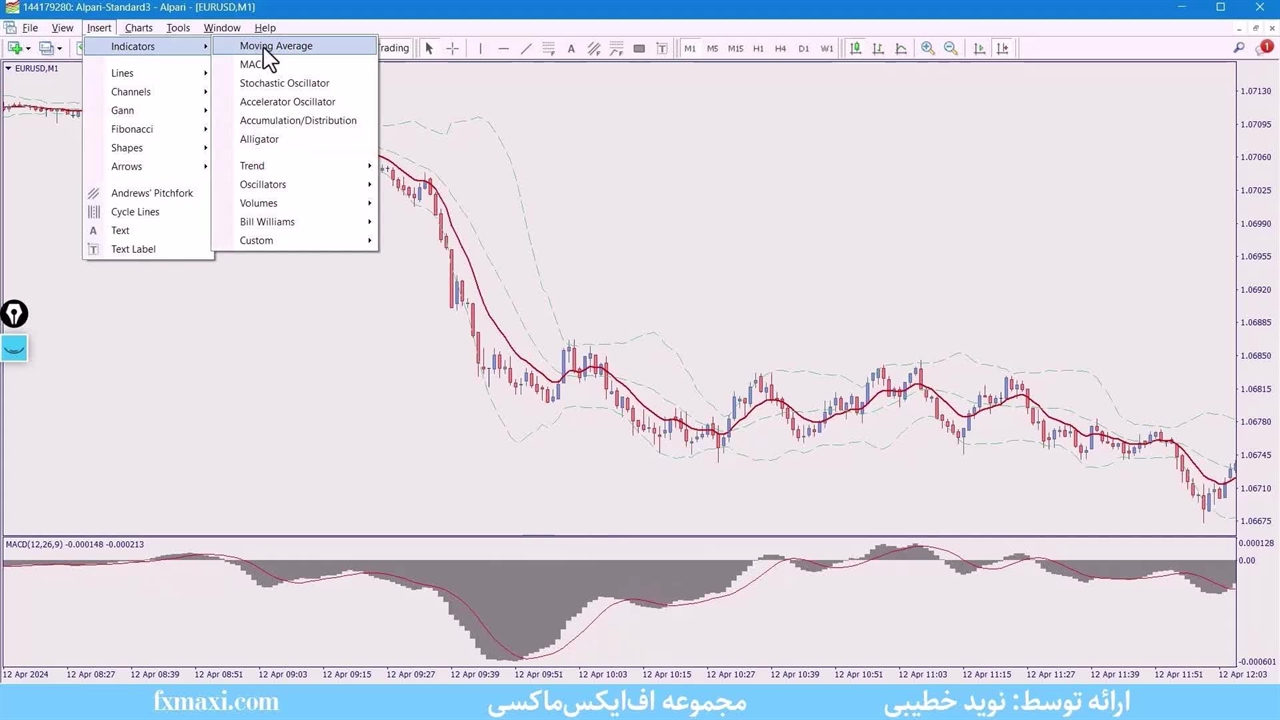Choose Moving Average from Indicators menu
This screenshot has height=720, width=1280.
point(276,46)
